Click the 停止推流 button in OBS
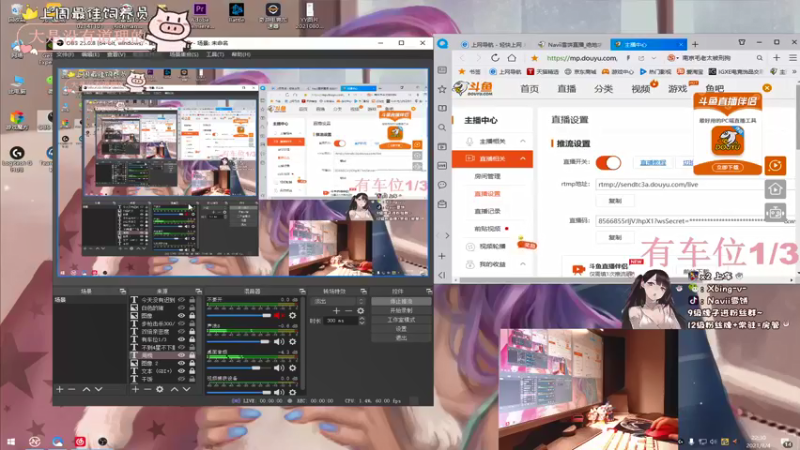Image resolution: width=800 pixels, height=450 pixels. tap(401, 301)
